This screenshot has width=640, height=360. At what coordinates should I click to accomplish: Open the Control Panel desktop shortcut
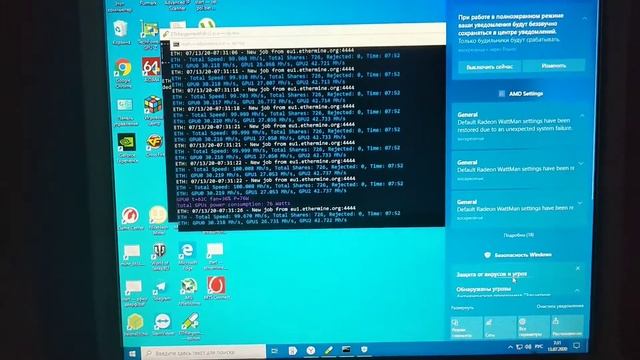tap(124, 111)
